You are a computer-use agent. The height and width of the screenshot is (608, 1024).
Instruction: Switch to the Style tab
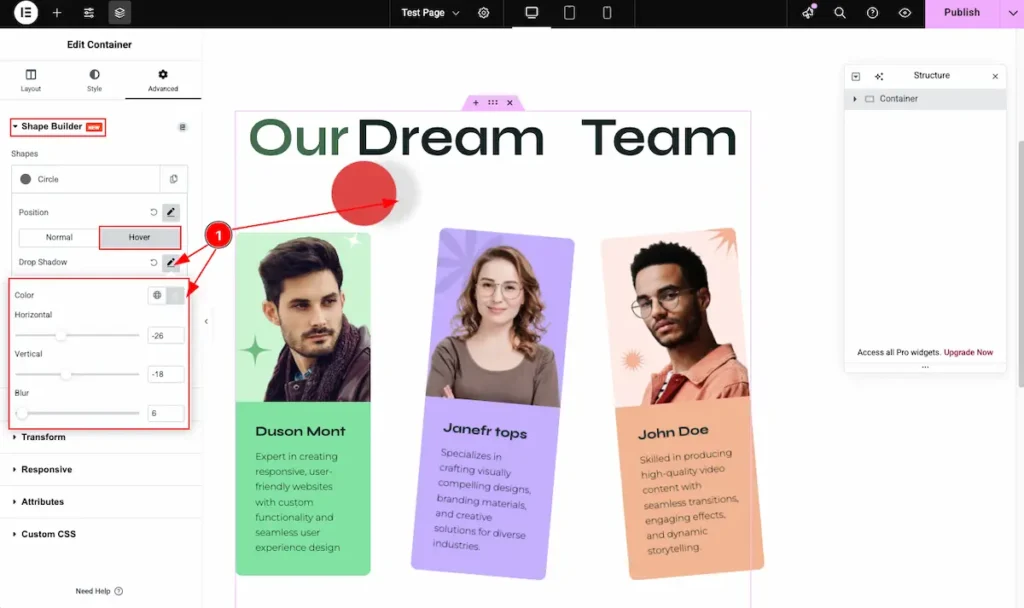coord(94,81)
